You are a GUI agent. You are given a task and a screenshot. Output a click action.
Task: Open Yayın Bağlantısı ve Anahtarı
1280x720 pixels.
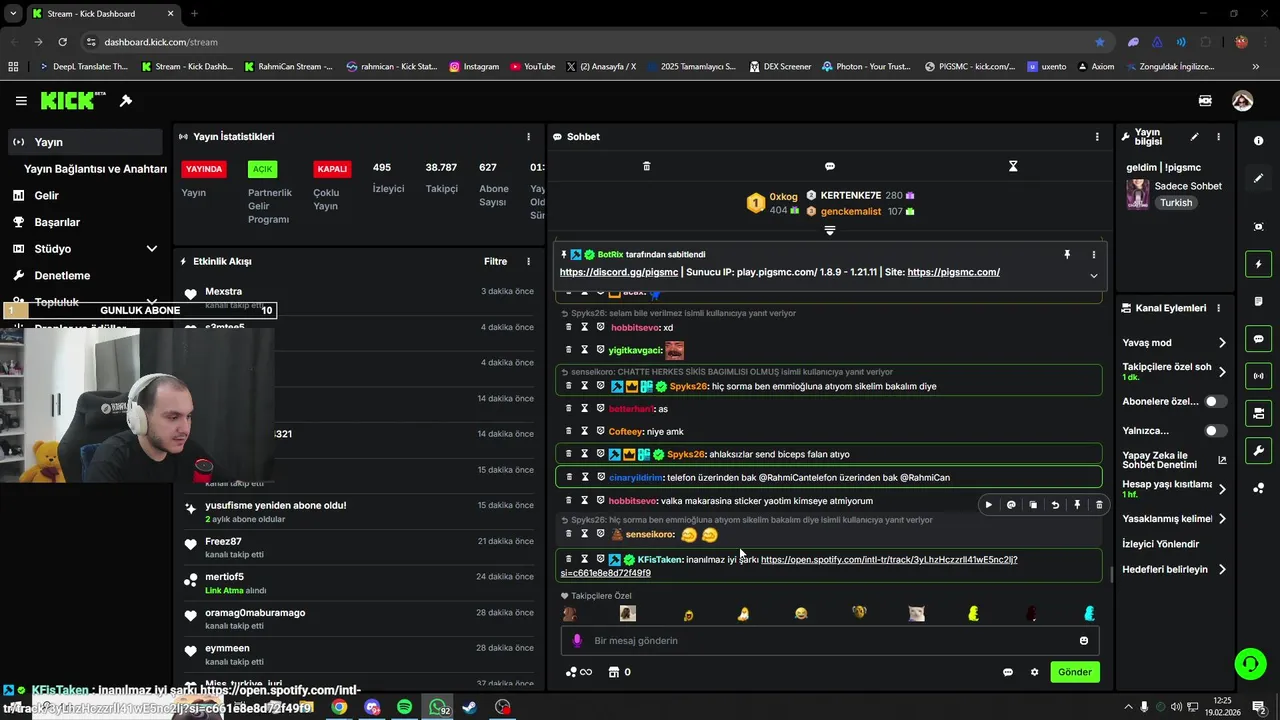point(95,169)
